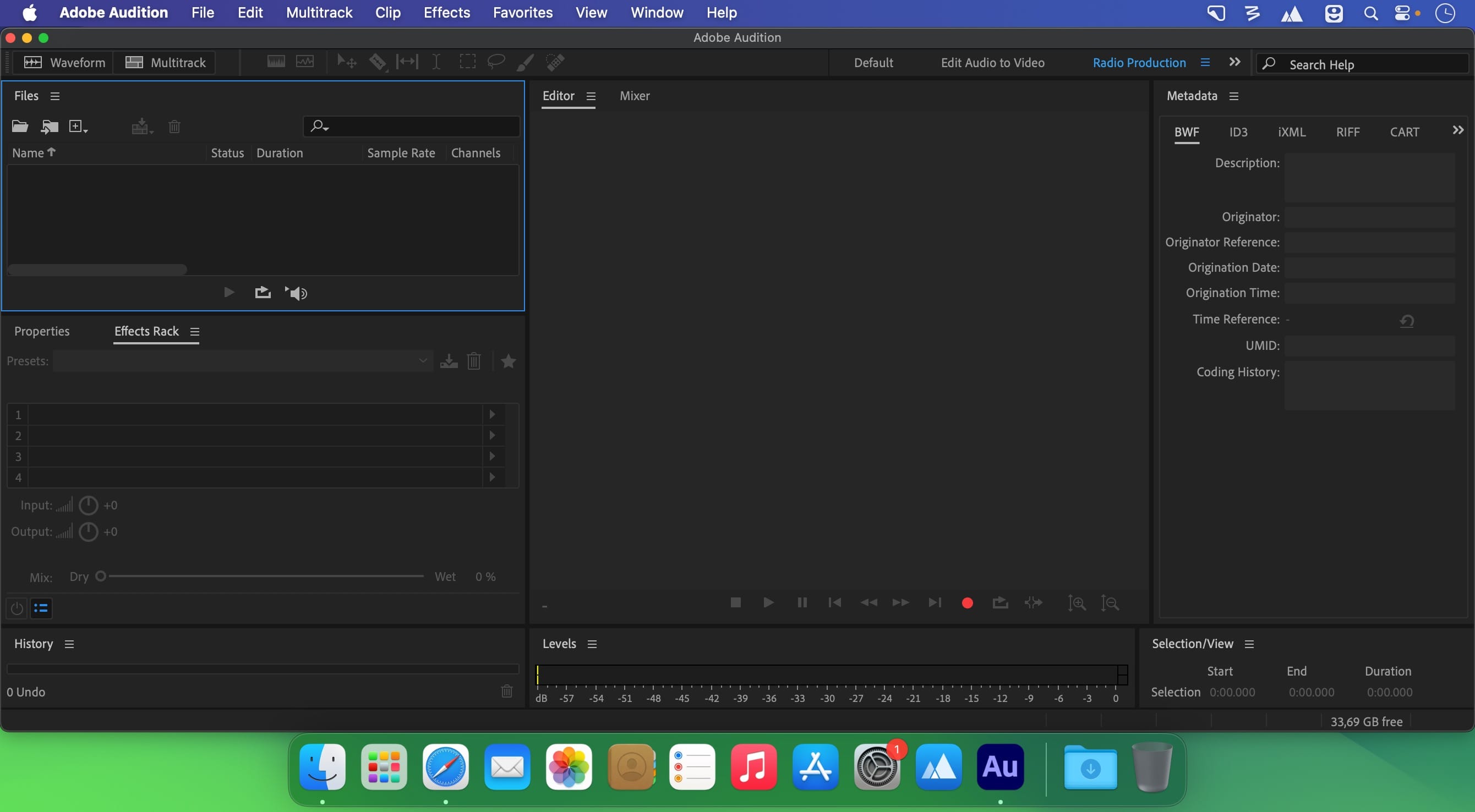The height and width of the screenshot is (812, 1475).
Task: Open Safari from the Dock
Action: [445, 767]
